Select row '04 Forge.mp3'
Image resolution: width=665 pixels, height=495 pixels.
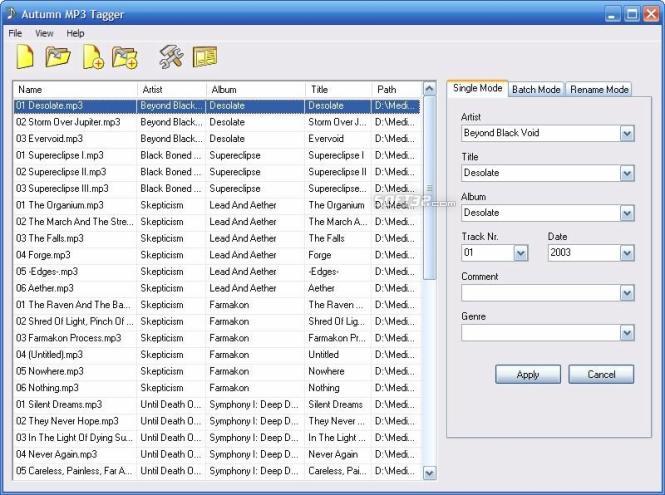pyautogui.click(x=217, y=255)
